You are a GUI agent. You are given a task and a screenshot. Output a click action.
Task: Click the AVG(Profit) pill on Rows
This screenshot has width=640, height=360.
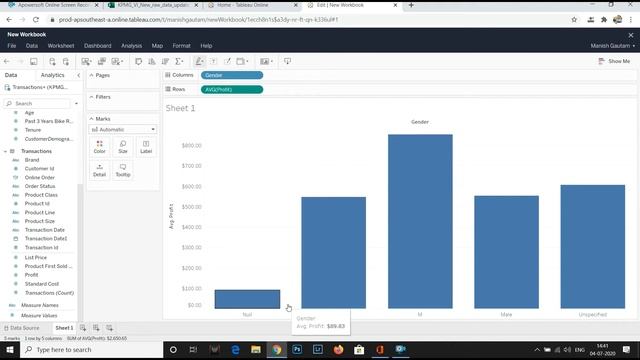coord(232,89)
